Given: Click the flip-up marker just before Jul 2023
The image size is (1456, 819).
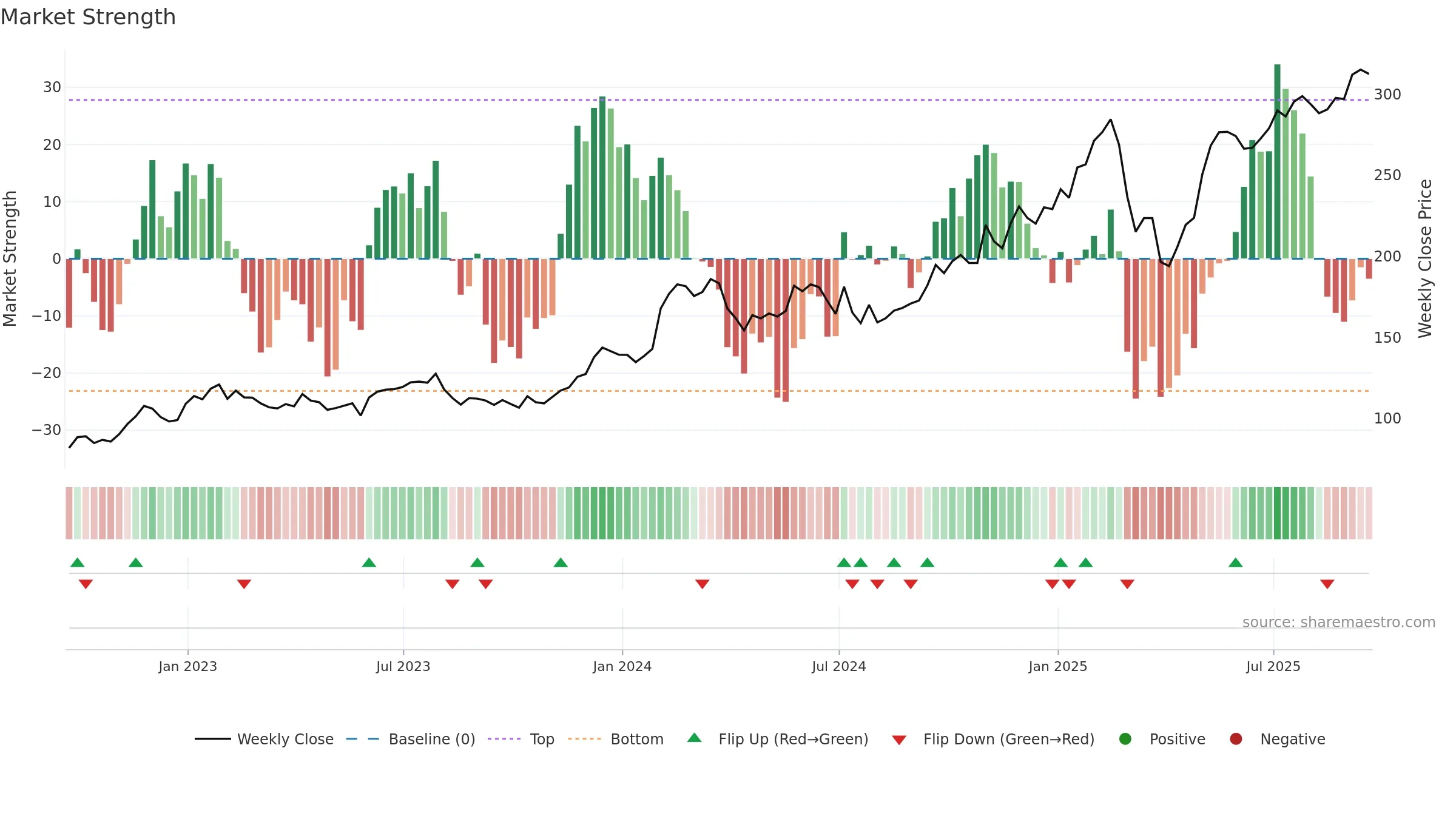Looking at the screenshot, I should (369, 562).
